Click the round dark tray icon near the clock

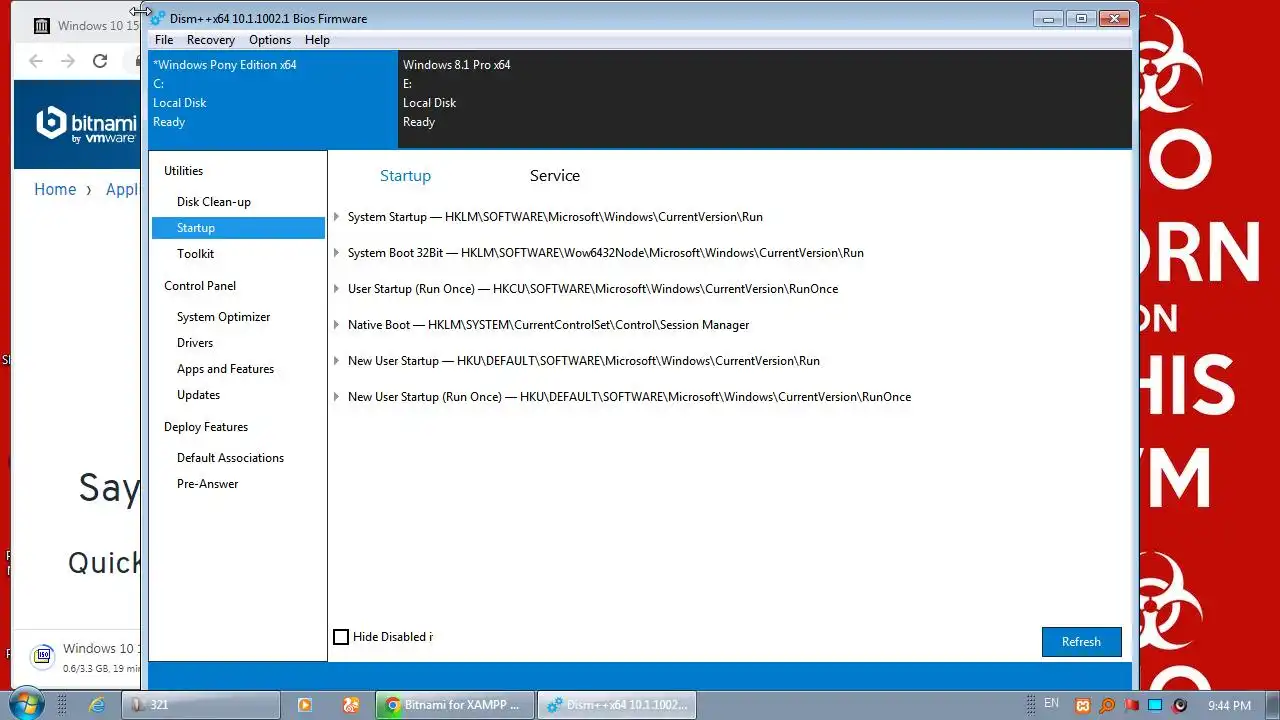click(x=1179, y=705)
